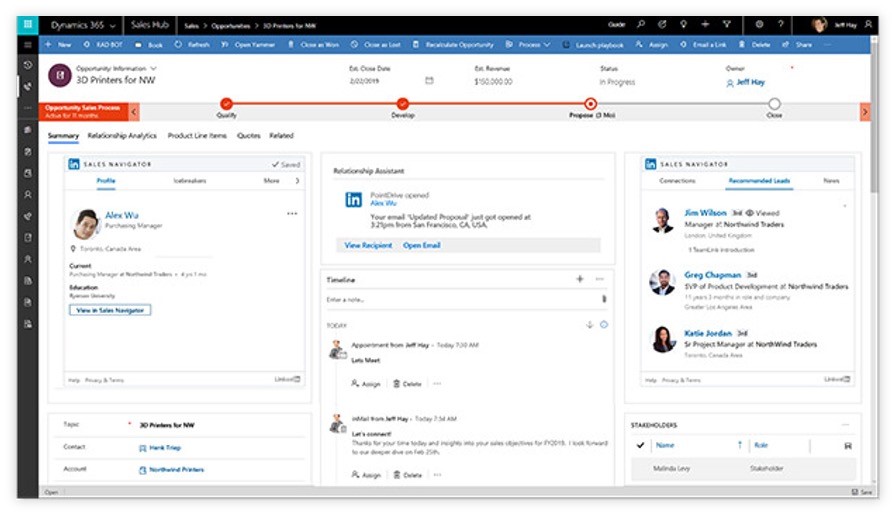The image size is (896, 516).
Task: Select the Develop stage marker
Action: (403, 104)
